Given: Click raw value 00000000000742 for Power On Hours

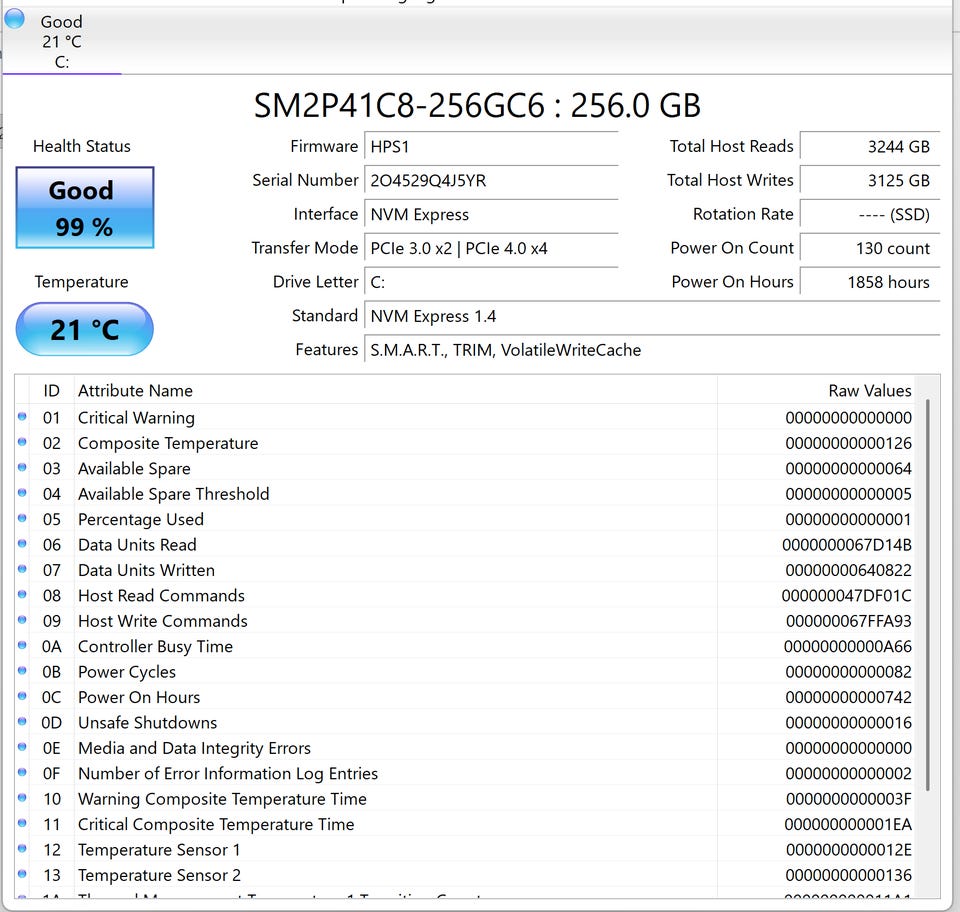Looking at the screenshot, I should 849,697.
